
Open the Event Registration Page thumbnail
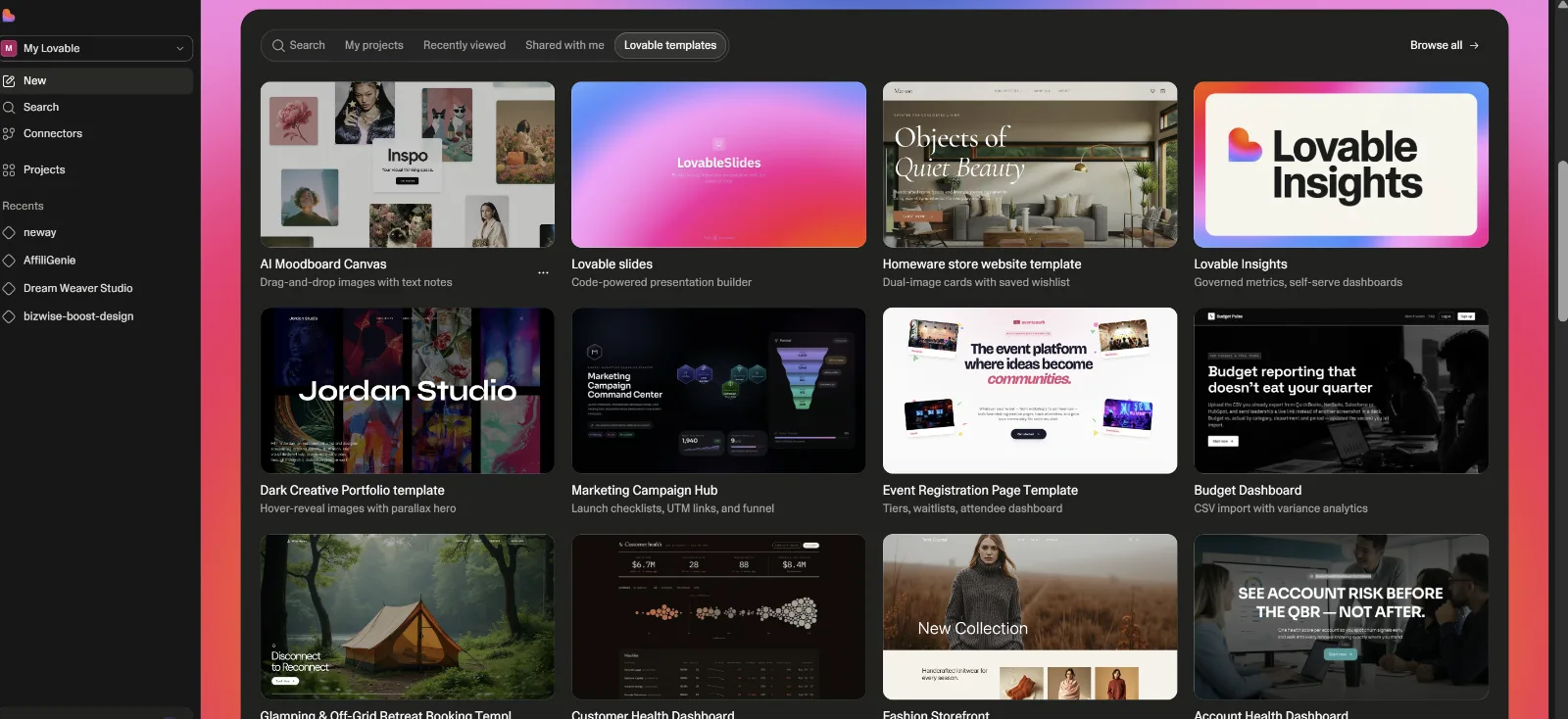1030,391
